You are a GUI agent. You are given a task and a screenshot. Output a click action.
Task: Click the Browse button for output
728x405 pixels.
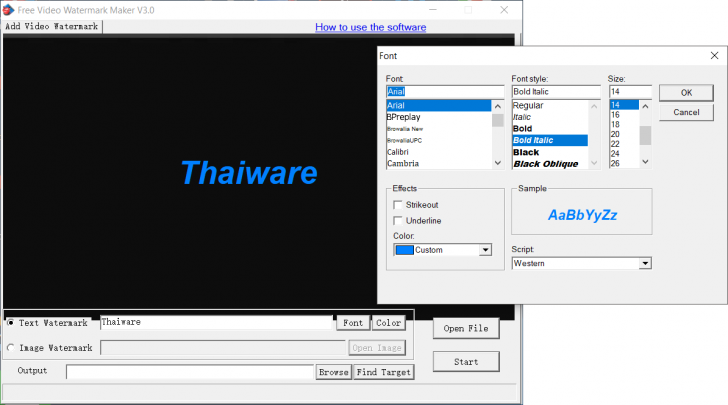tap(333, 372)
